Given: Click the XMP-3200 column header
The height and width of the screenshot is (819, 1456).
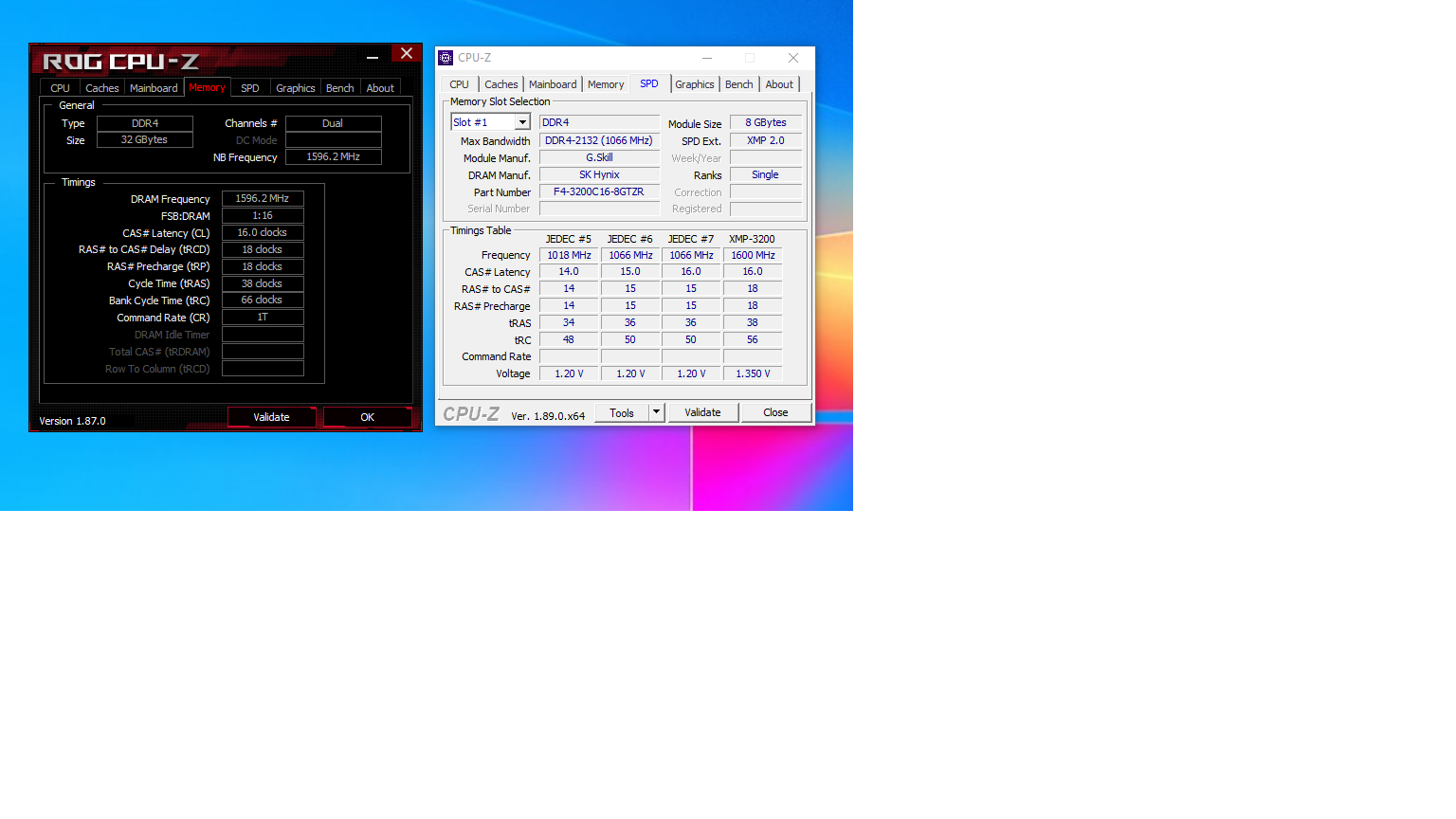Looking at the screenshot, I should tap(752, 239).
